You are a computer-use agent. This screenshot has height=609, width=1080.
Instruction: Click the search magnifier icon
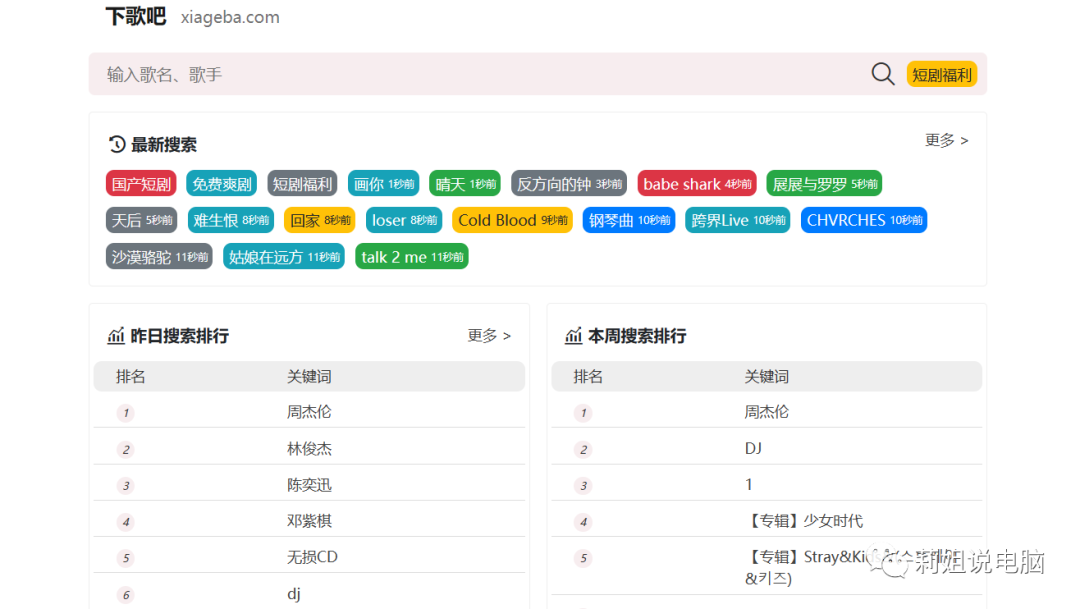coord(882,74)
